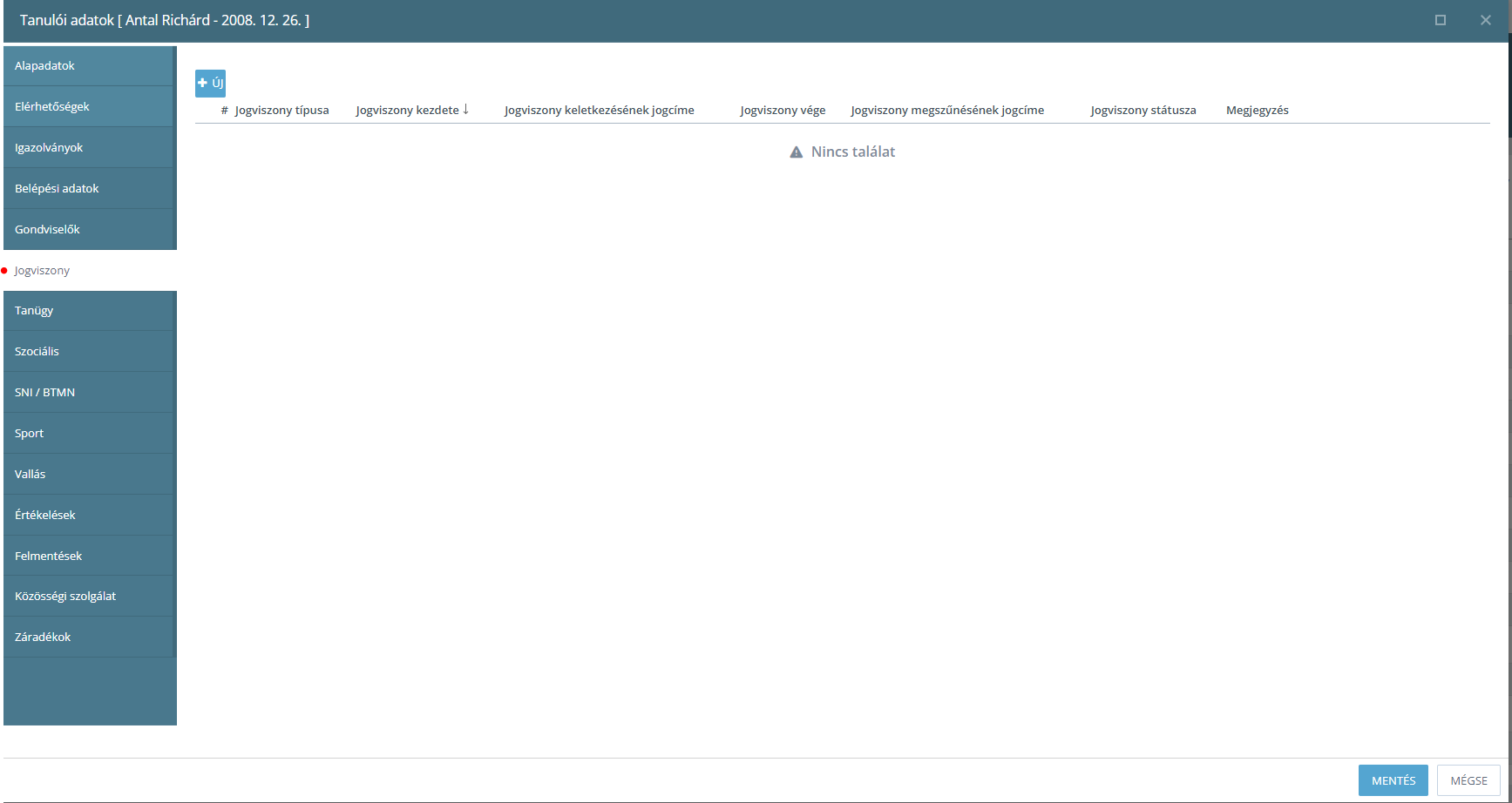Click the Új button with plus icon

(210, 84)
